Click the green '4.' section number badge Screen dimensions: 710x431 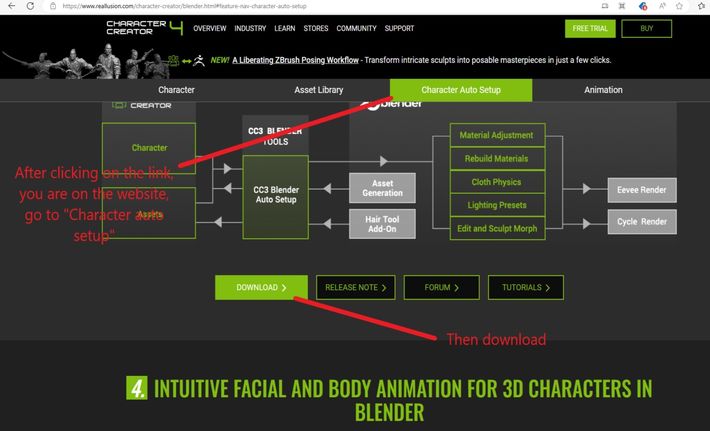pyautogui.click(x=137, y=388)
